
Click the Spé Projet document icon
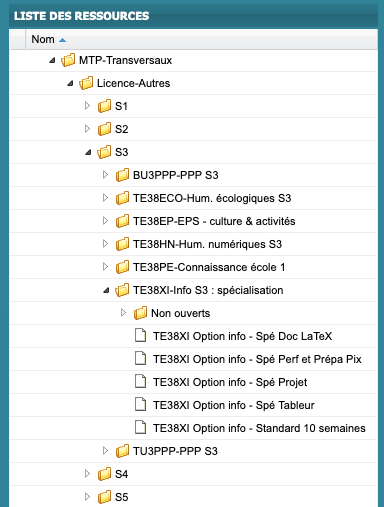(x=140, y=382)
